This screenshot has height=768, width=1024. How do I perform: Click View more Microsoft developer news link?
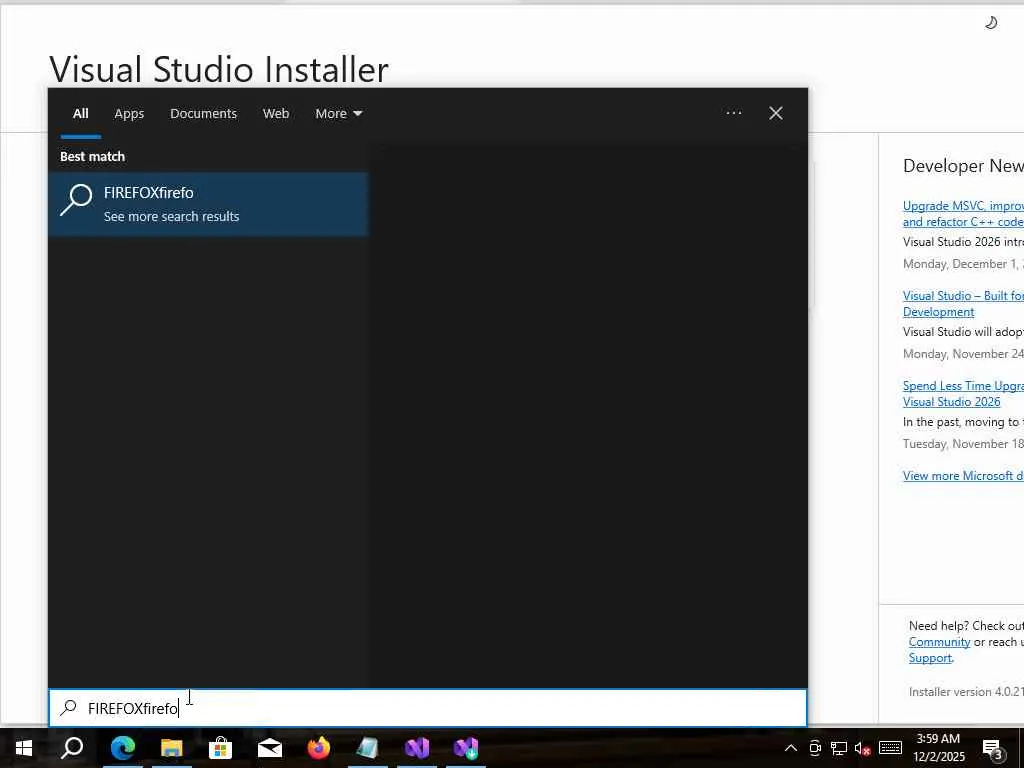(x=963, y=475)
